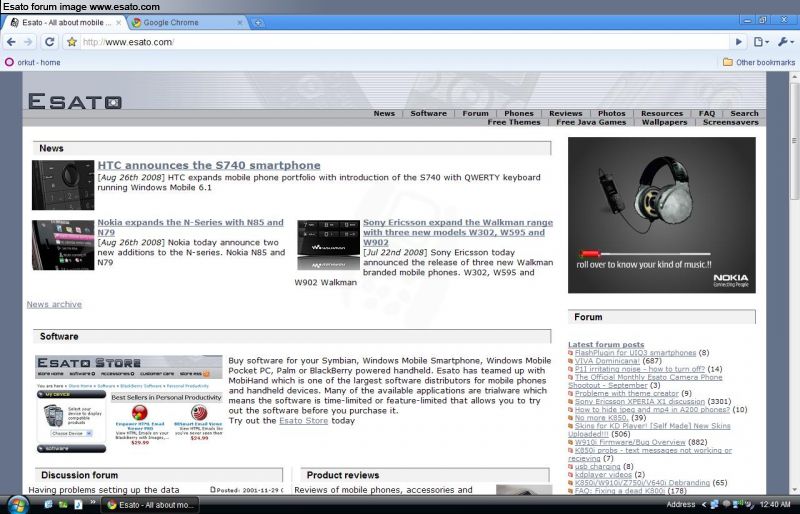
Task: Open the usb charging thread
Action: click(x=597, y=467)
